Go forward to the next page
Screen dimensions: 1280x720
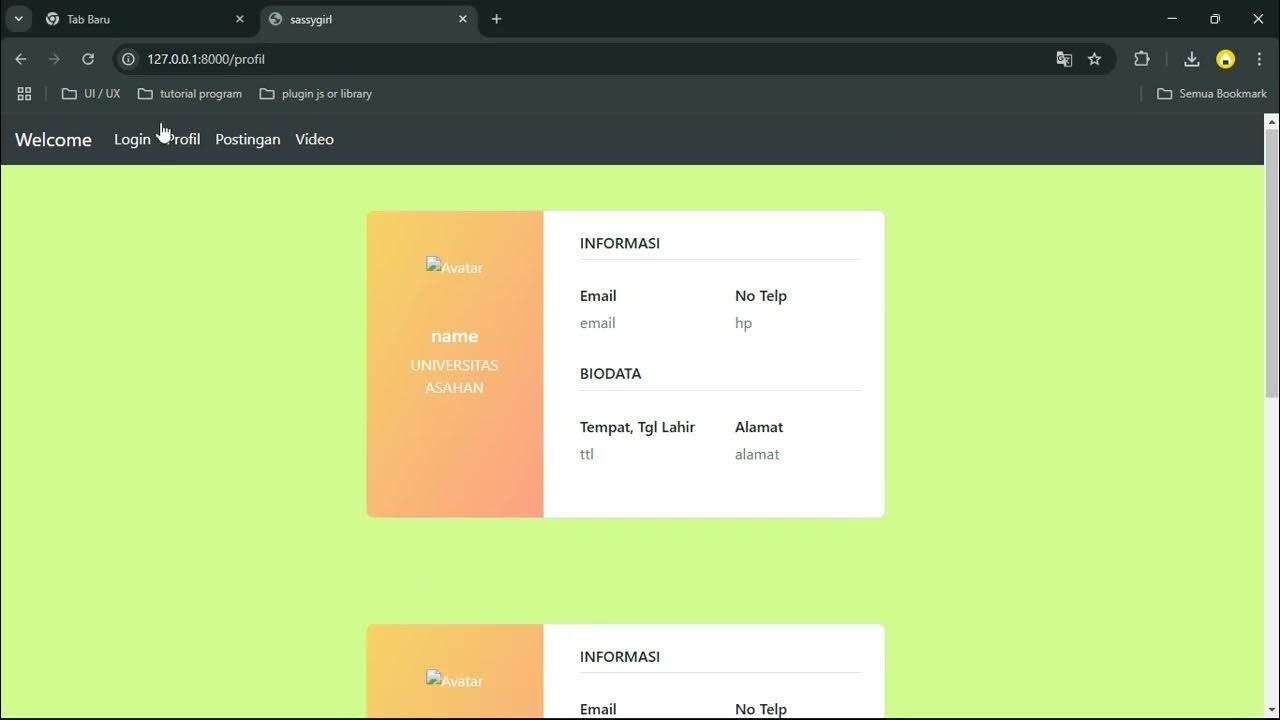point(54,59)
